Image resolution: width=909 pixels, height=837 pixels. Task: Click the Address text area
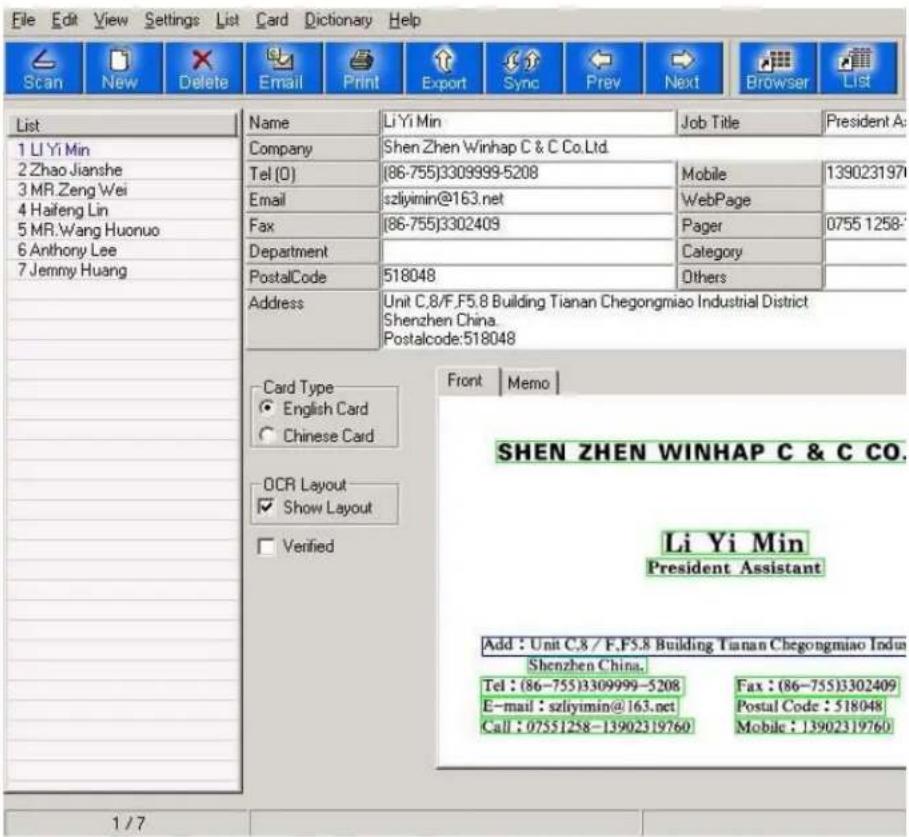(643, 319)
